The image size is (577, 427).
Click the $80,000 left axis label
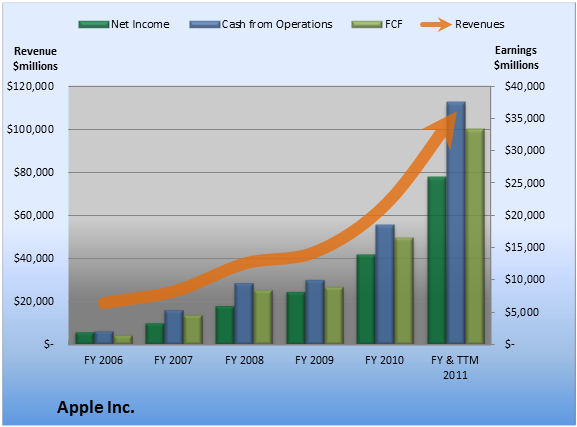pos(33,172)
